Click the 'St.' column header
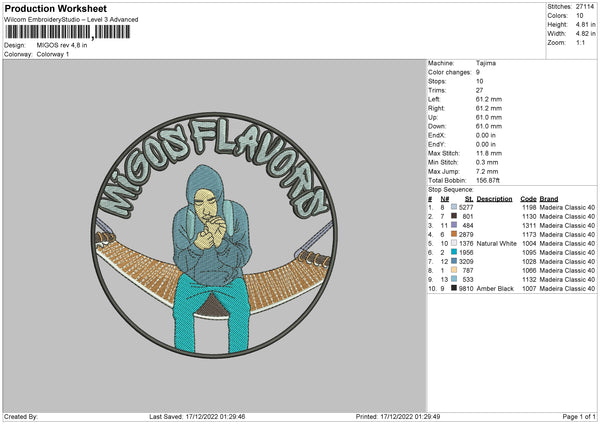The height and width of the screenshot is (424, 600). tap(469, 199)
